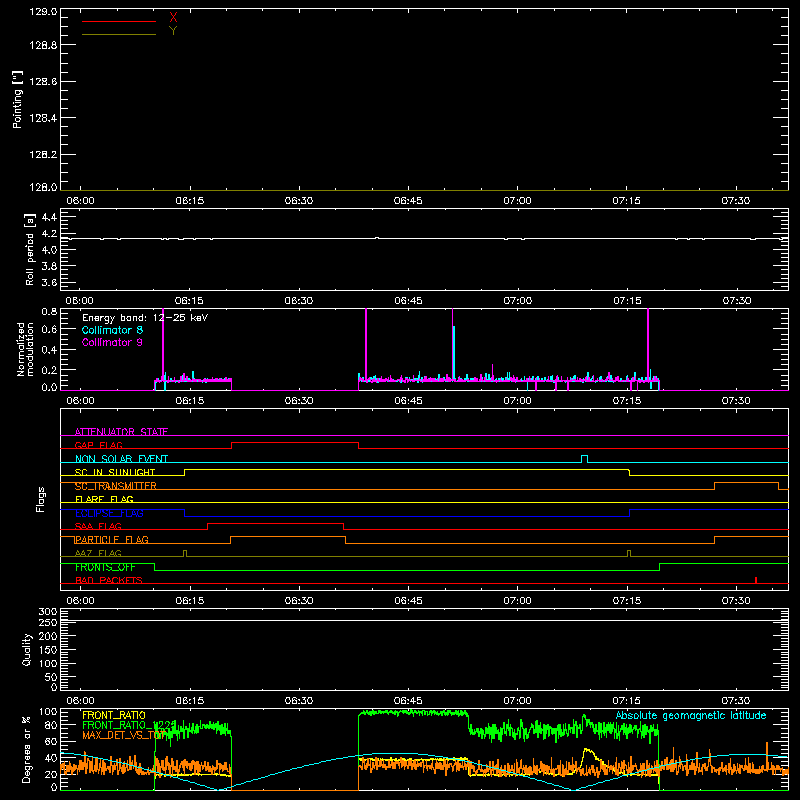
Task: Click the SC_TRANSMITTER flag label
Action: (116, 486)
